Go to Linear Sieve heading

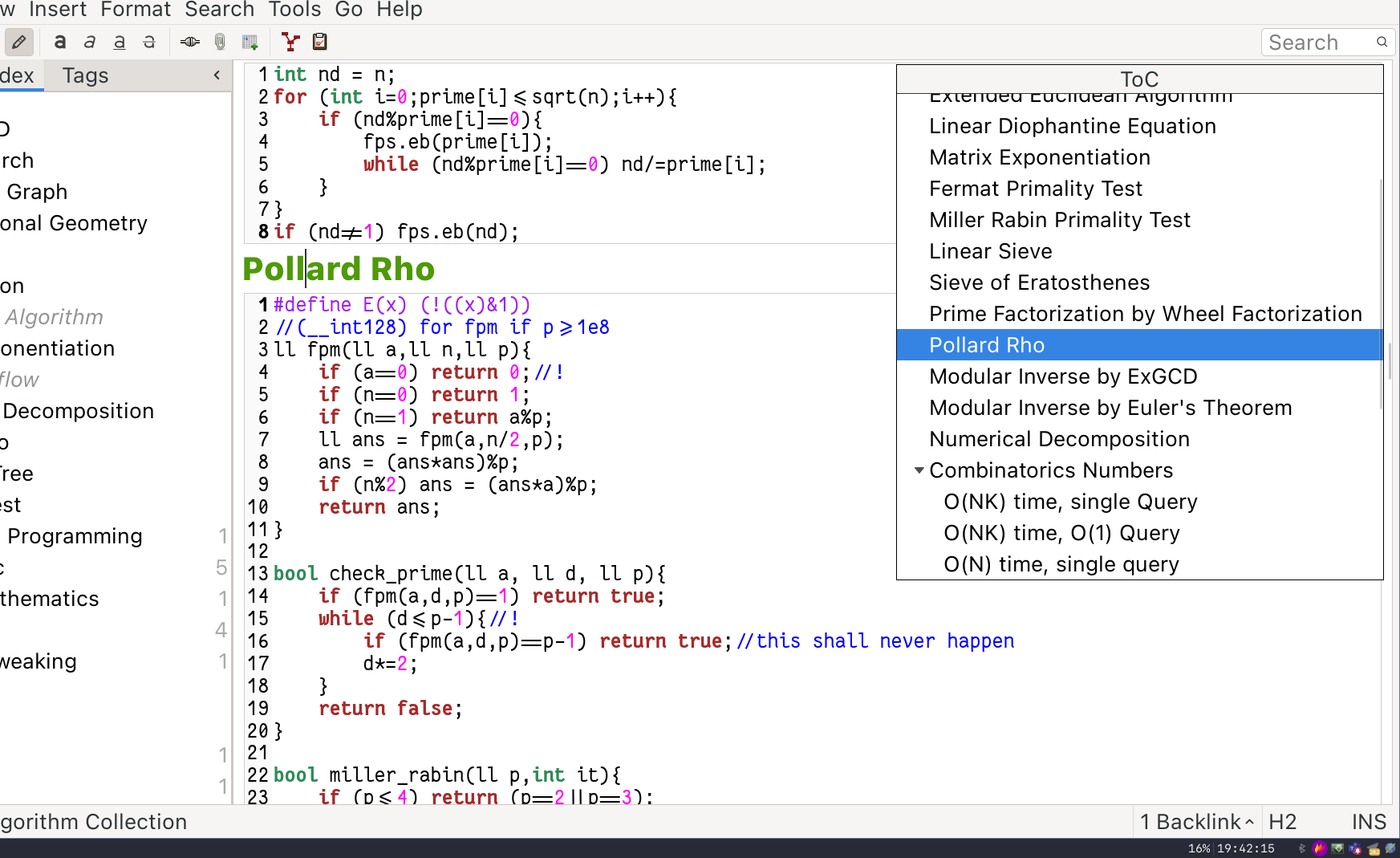pos(990,251)
